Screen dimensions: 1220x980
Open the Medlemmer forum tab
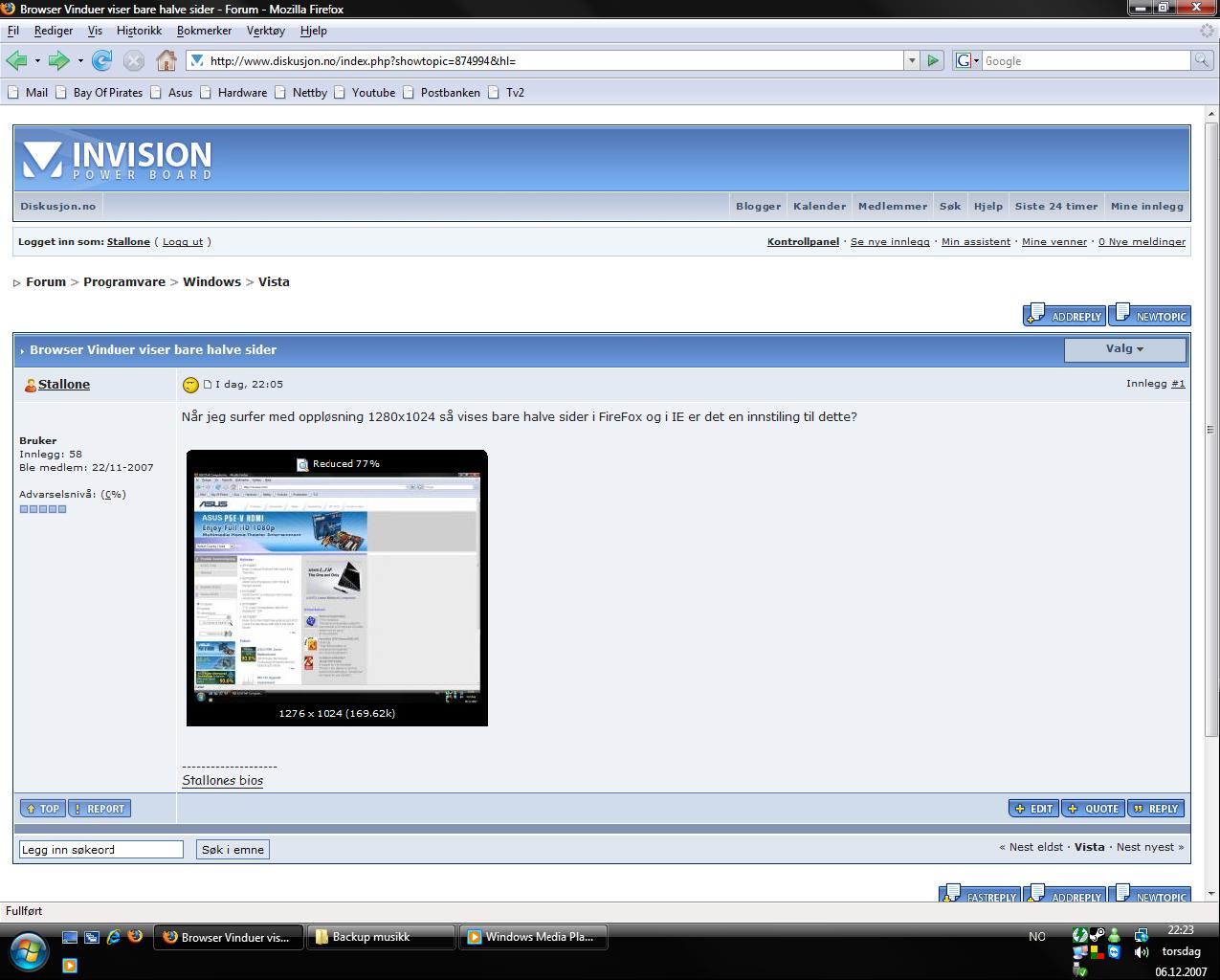point(893,206)
